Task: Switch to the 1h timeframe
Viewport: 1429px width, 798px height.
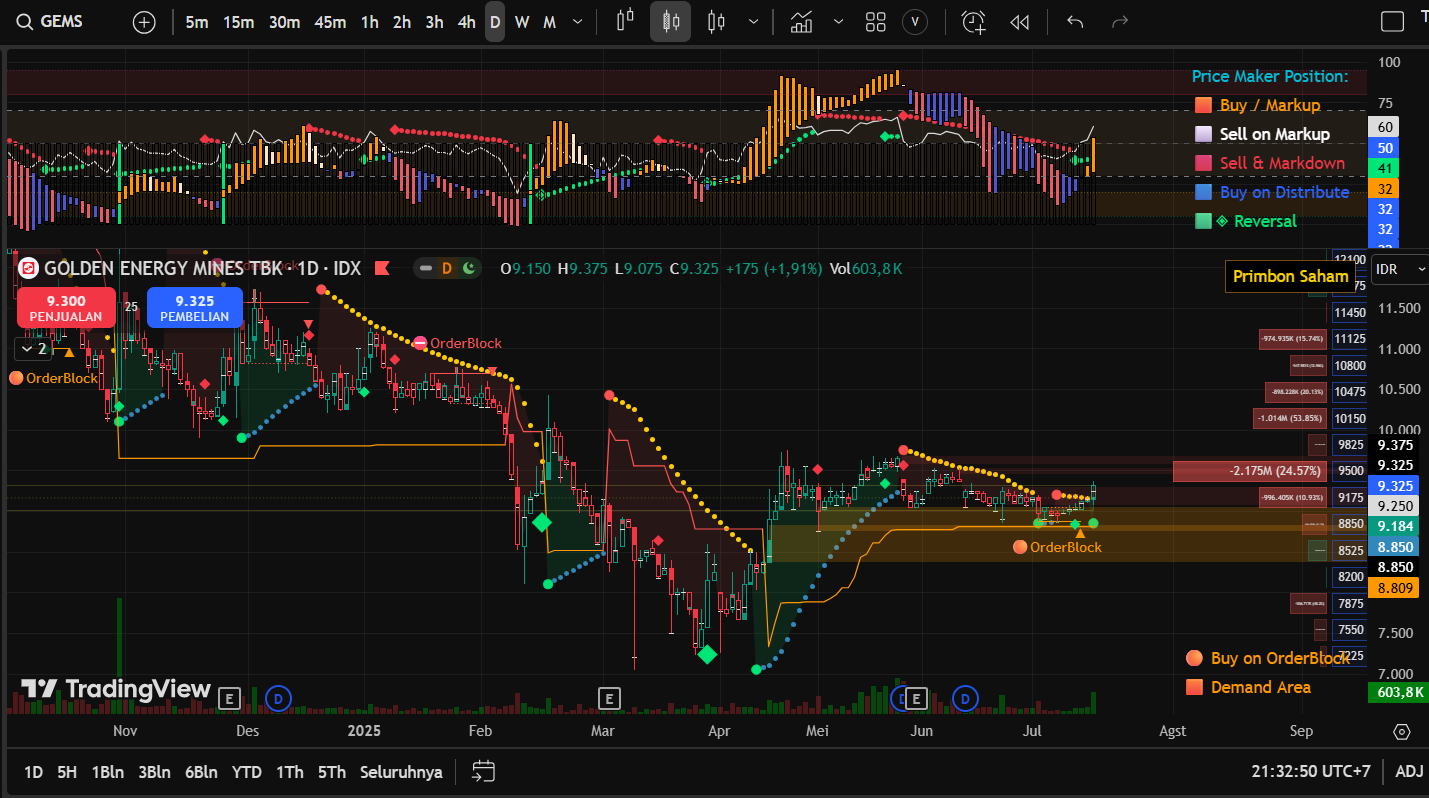Action: (x=370, y=22)
